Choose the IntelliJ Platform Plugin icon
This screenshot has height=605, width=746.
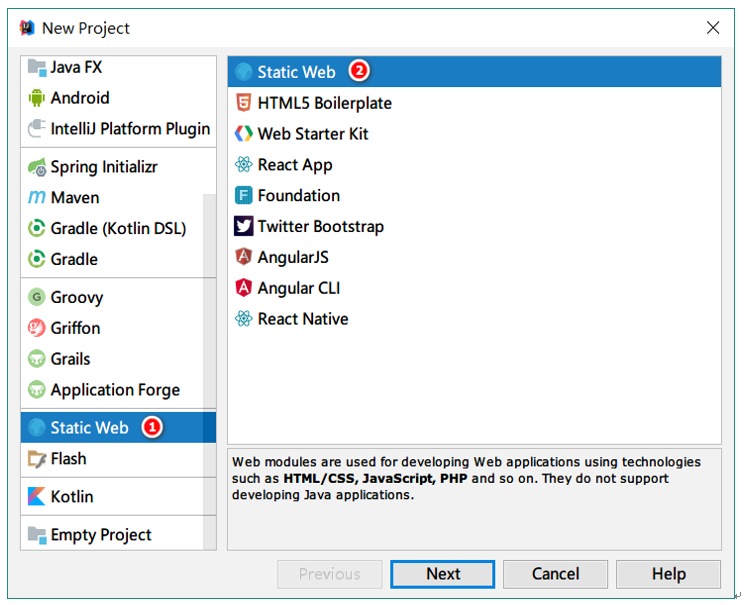(37, 128)
